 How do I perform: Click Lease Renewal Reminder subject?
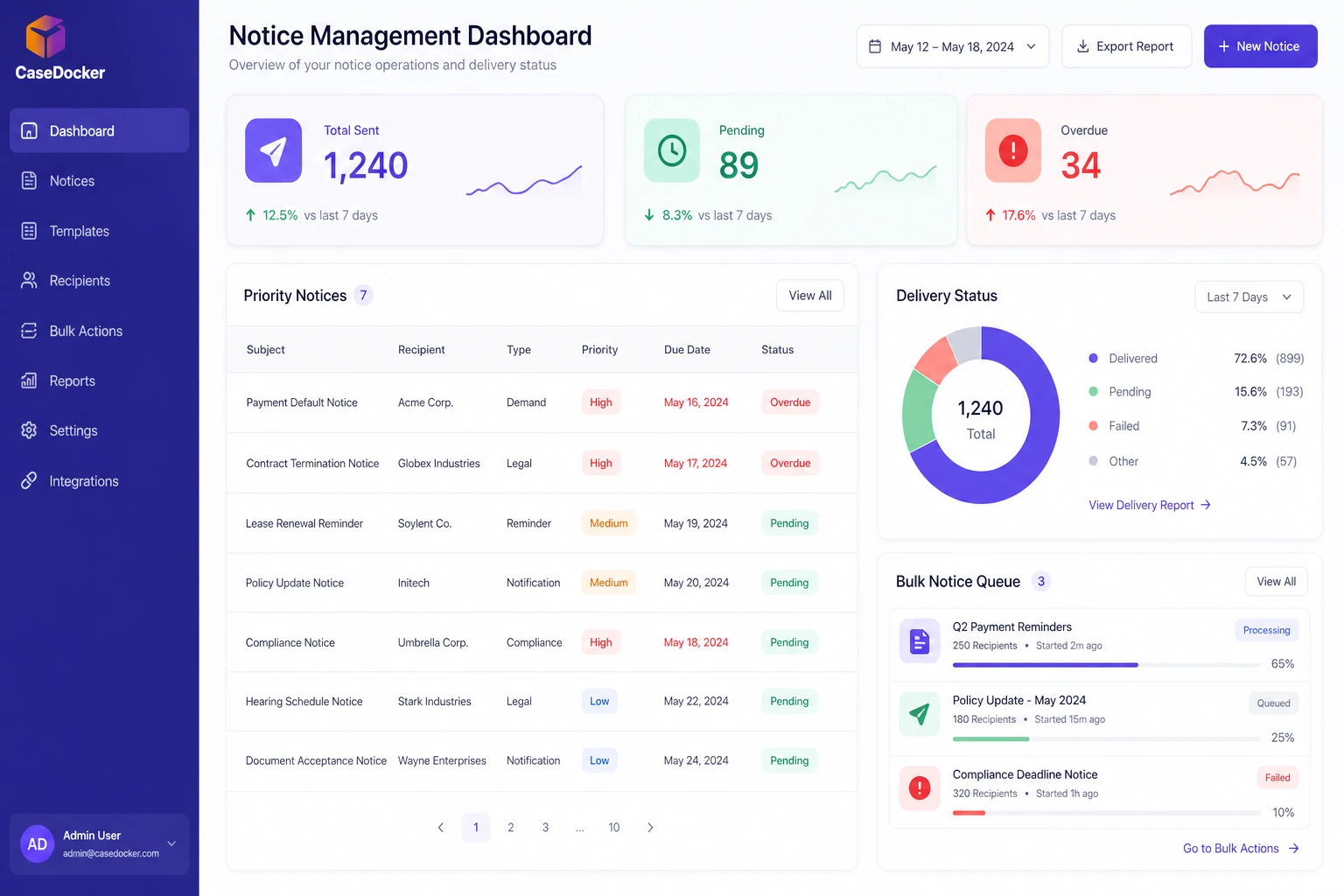pos(304,523)
